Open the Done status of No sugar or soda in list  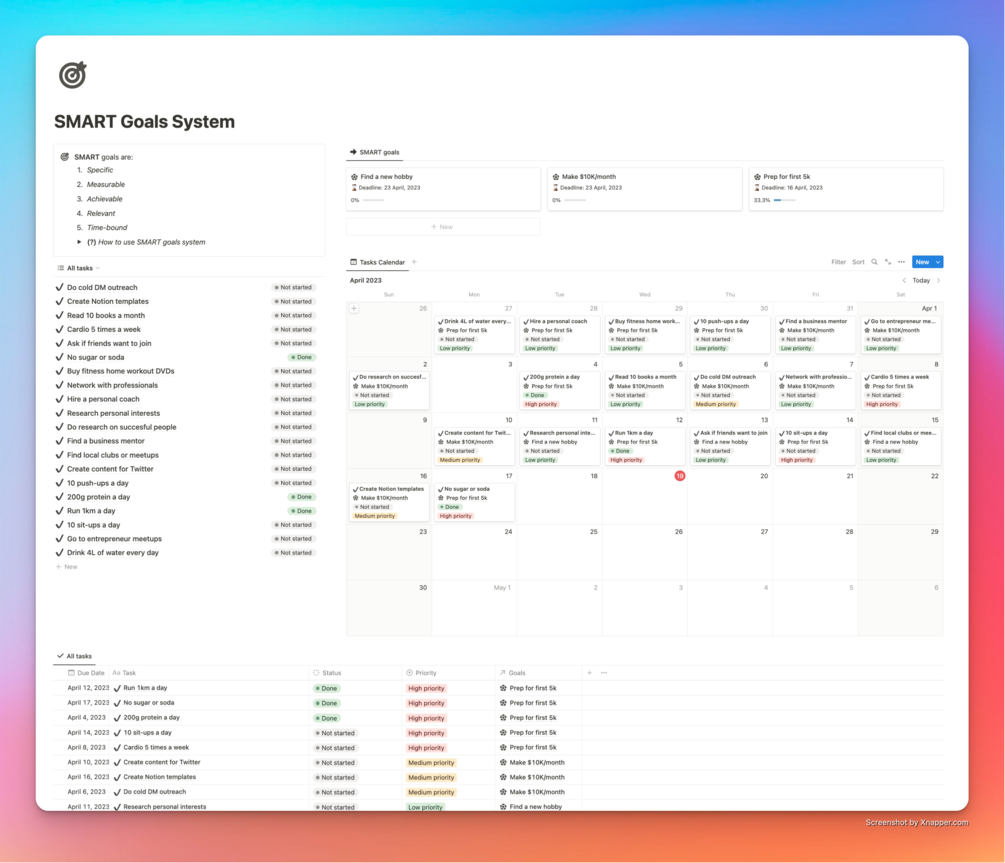coord(301,357)
